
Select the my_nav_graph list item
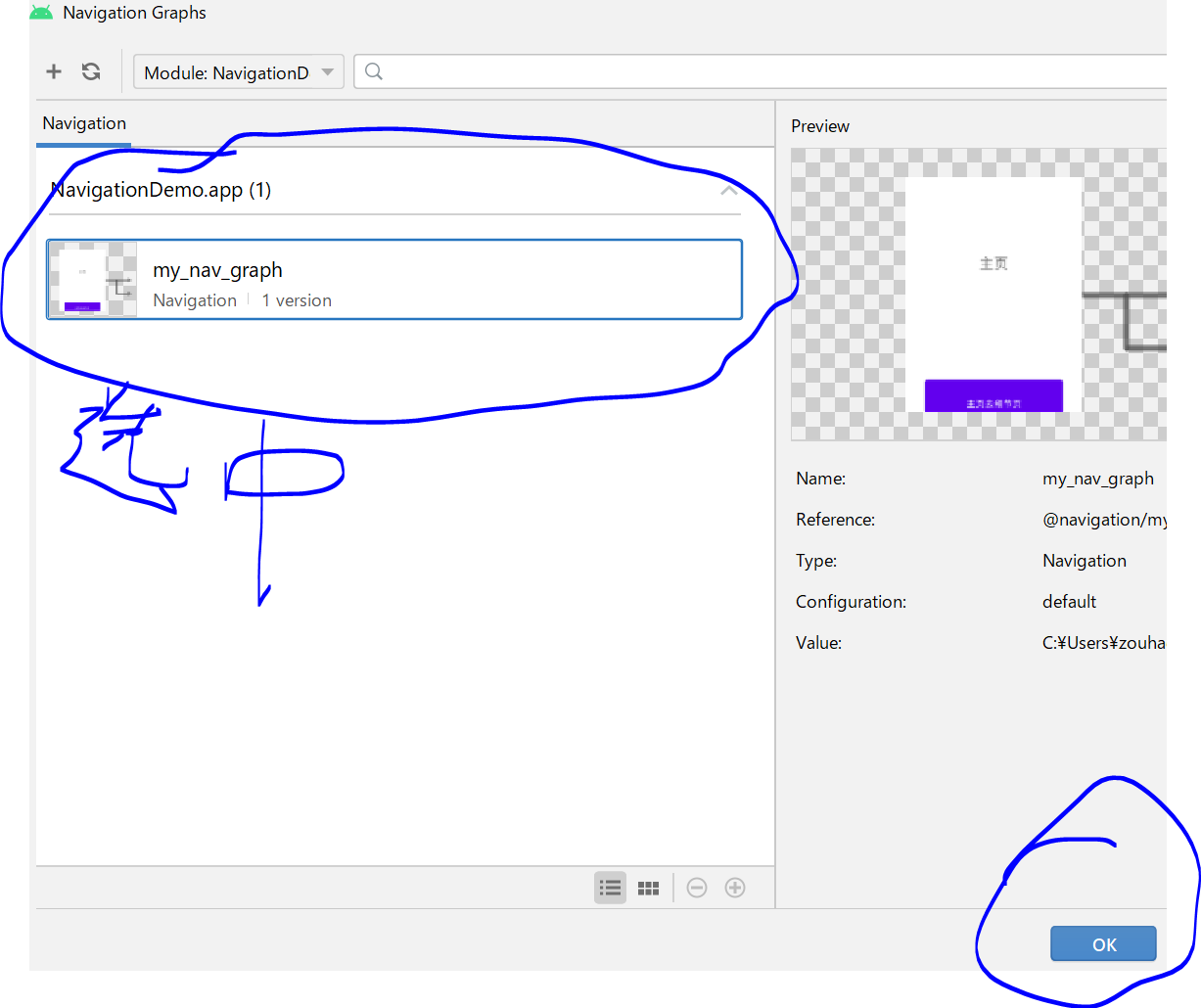pos(394,280)
